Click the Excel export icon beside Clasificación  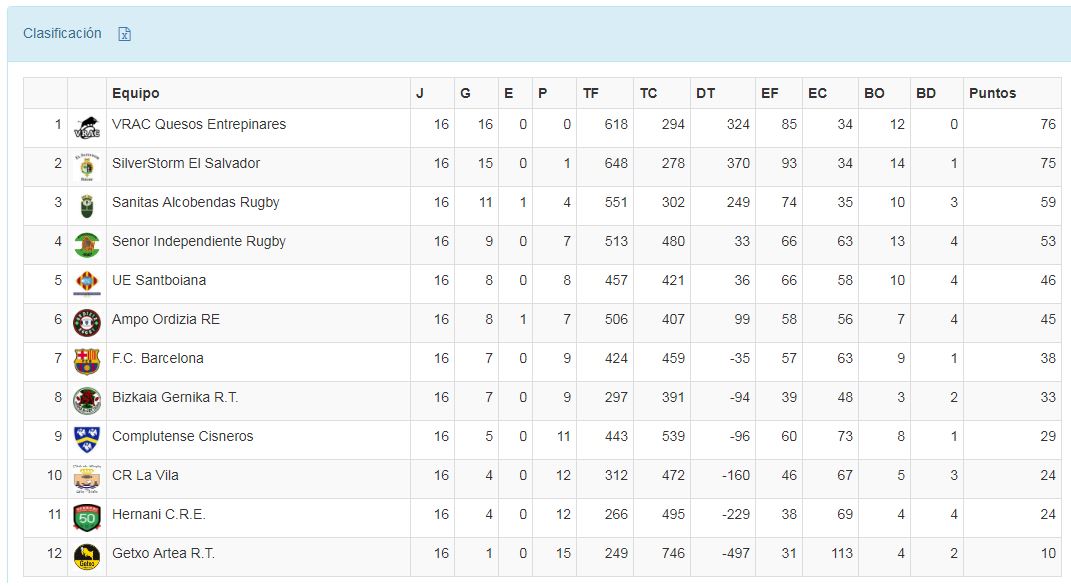125,34
